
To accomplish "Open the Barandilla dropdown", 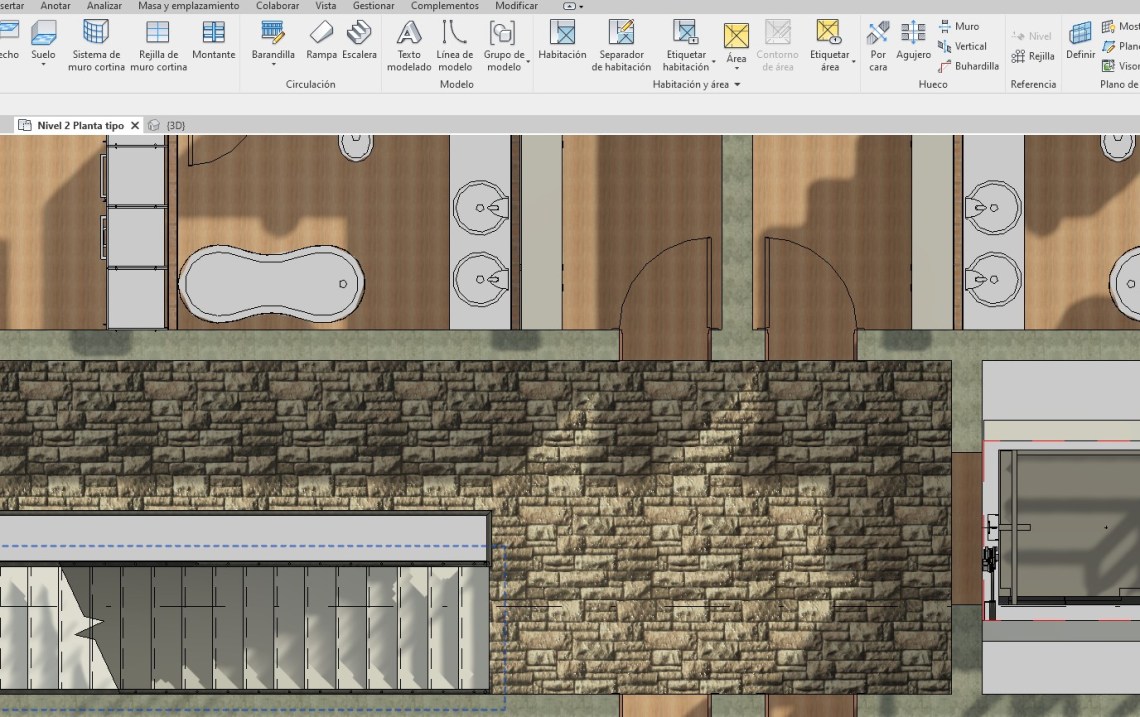I will 273,66.
